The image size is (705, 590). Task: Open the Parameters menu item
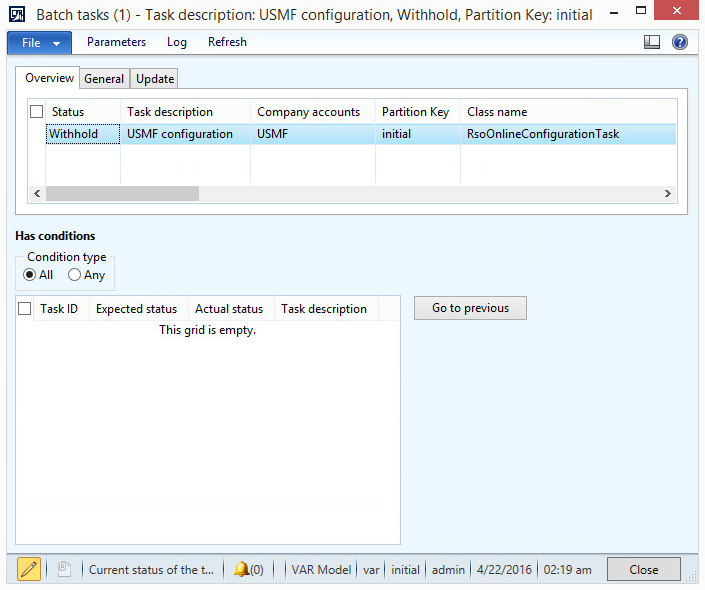[116, 42]
